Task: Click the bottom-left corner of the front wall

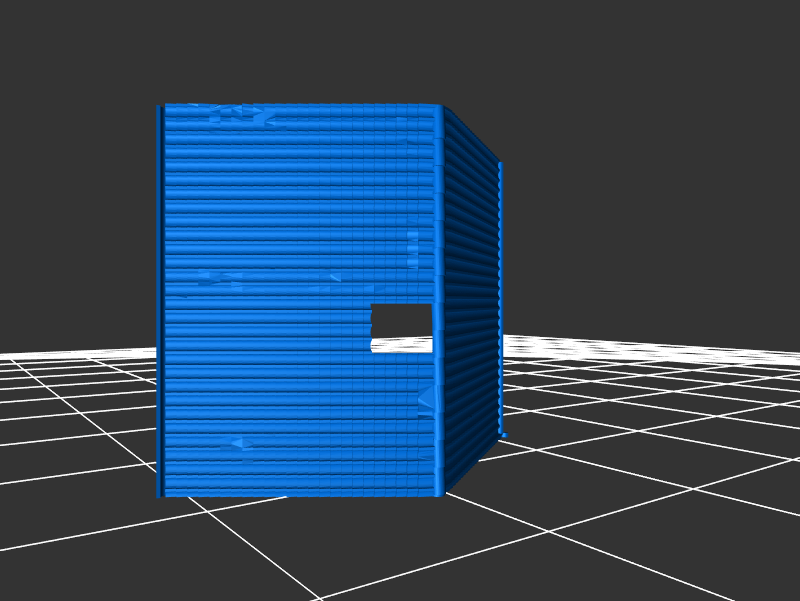Action: pyautogui.click(x=160, y=494)
